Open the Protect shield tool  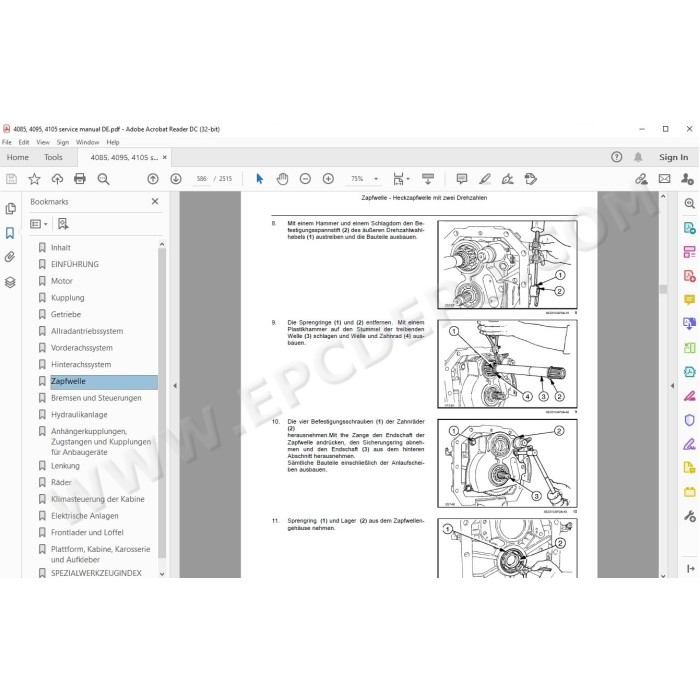(690, 420)
